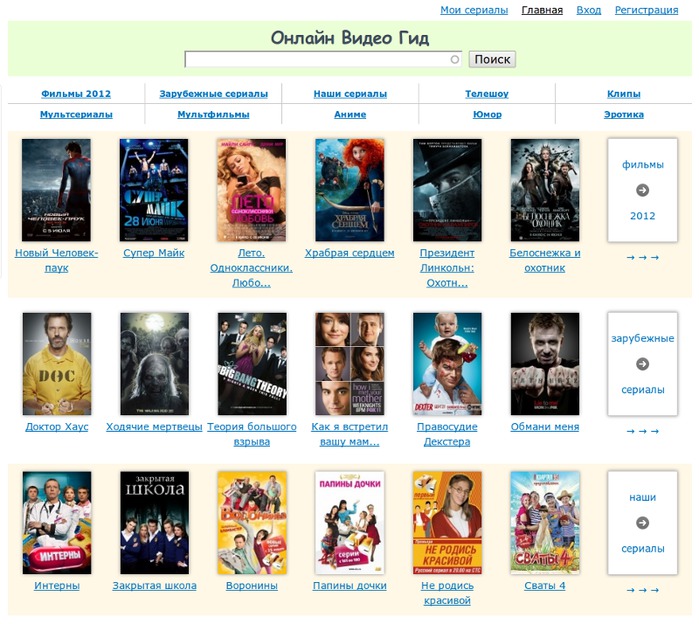Click the Лето. Одноклассники. Любо… title link

tap(251, 268)
